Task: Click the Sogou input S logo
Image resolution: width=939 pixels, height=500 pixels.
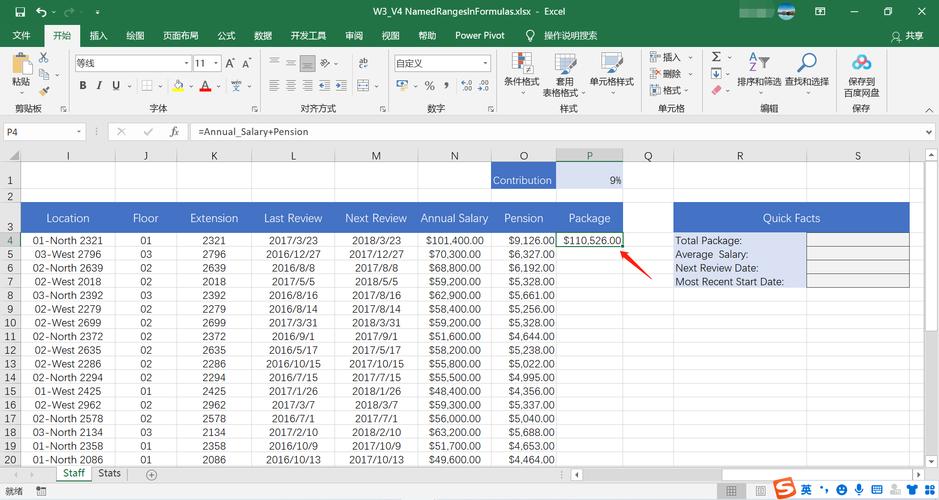Action: pyautogui.click(x=783, y=489)
